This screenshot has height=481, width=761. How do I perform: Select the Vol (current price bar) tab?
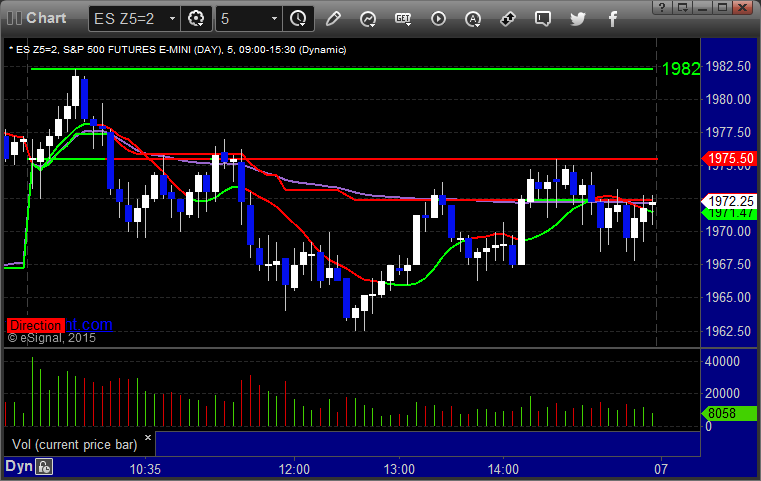(x=75, y=444)
